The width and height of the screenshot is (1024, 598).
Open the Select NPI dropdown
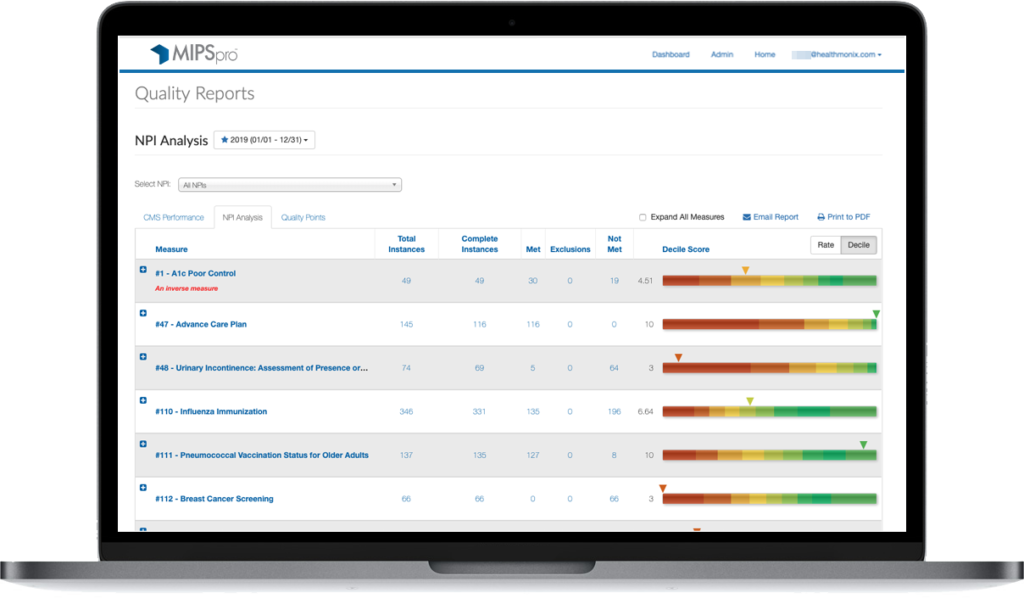coord(290,184)
